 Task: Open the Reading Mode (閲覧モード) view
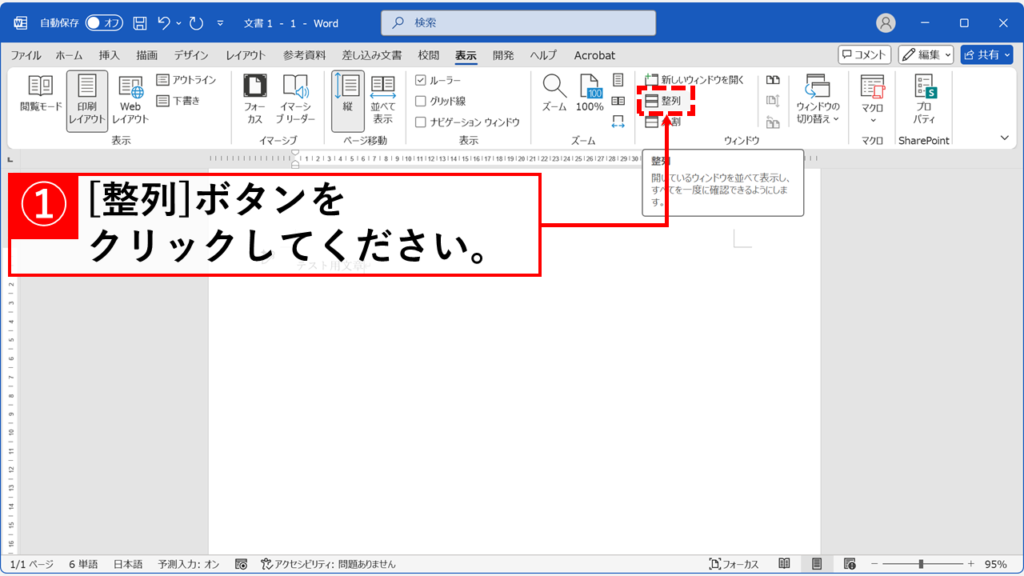coord(41,93)
